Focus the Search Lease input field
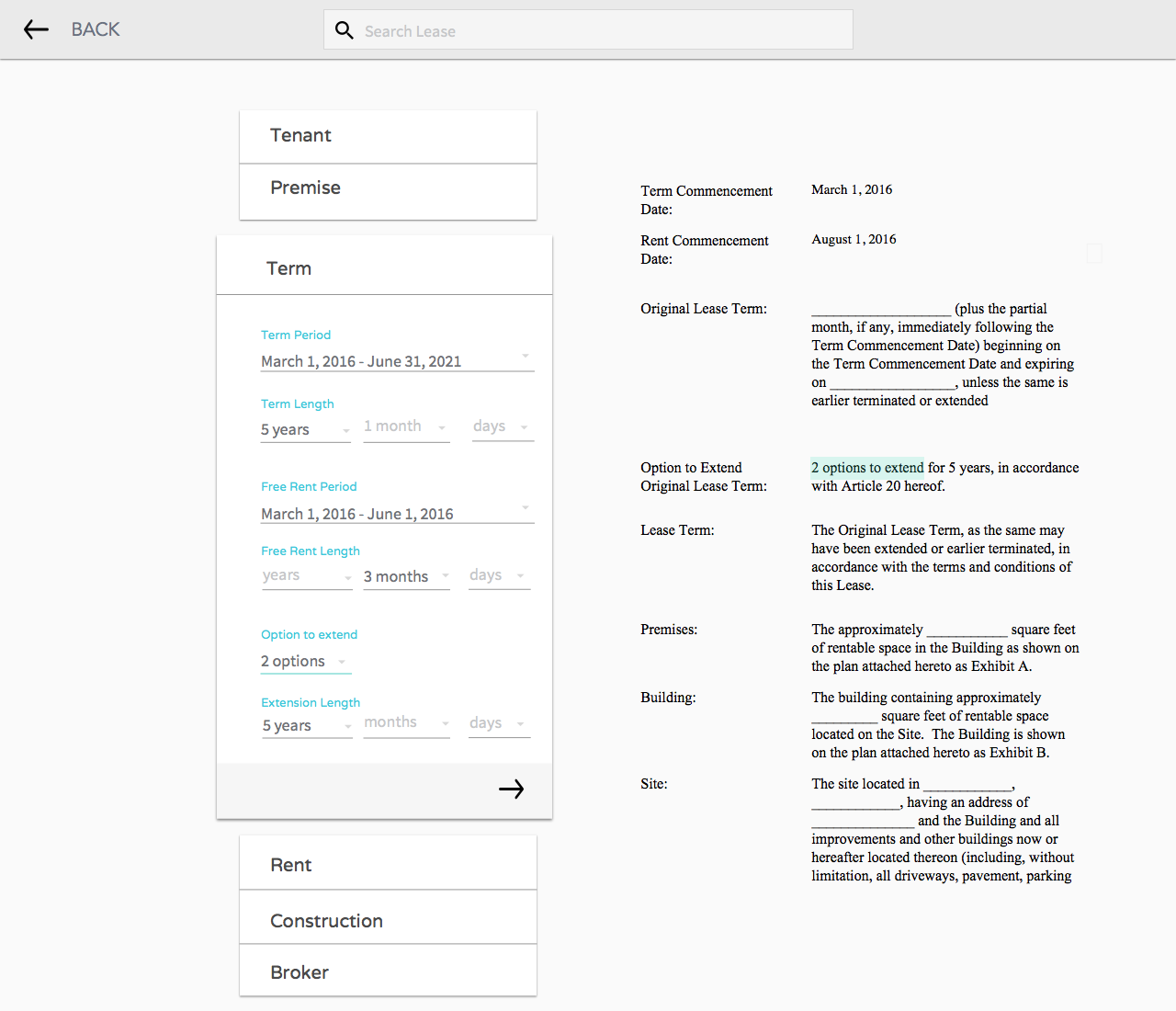 (x=588, y=30)
